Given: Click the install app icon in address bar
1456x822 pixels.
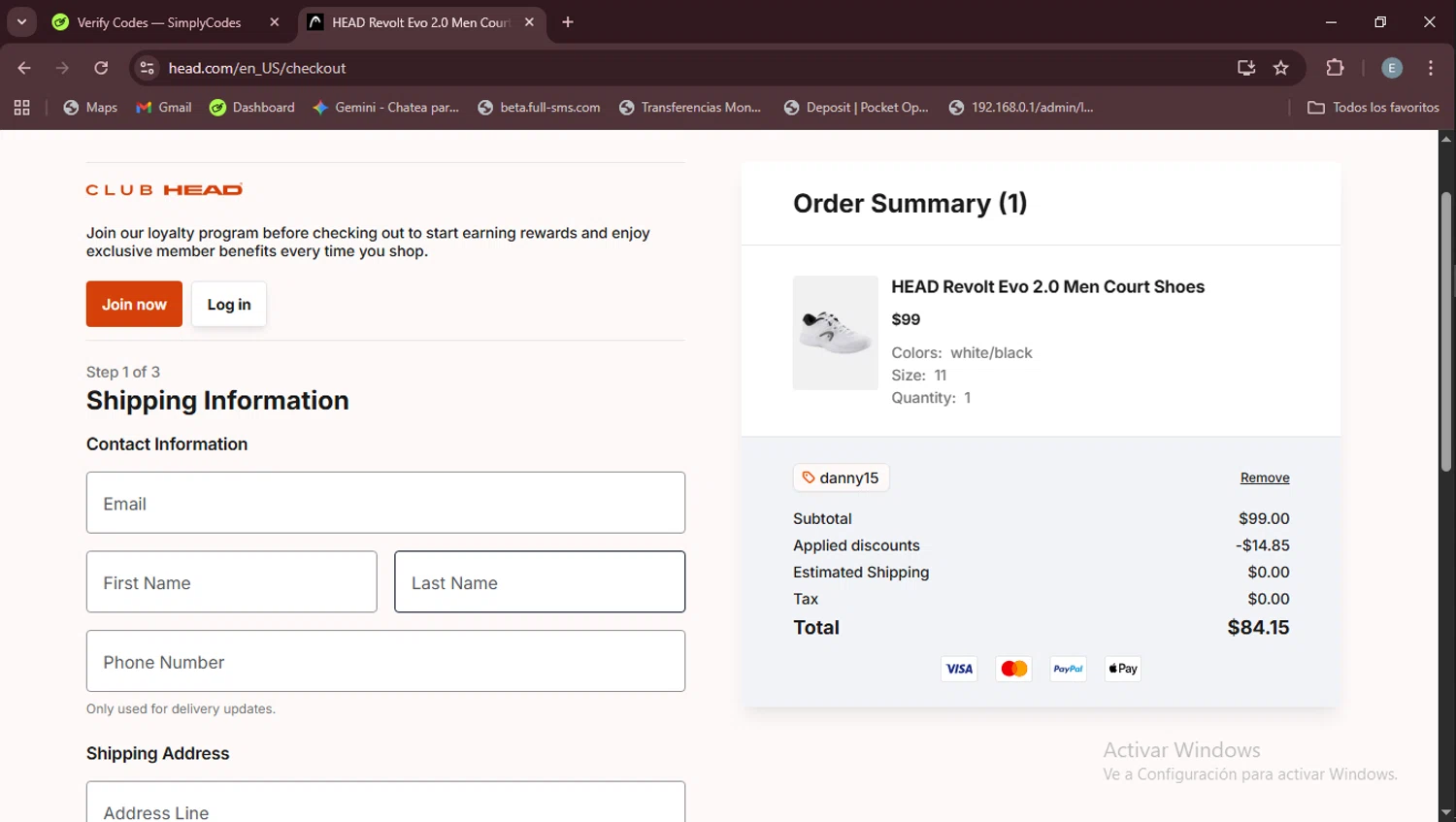Looking at the screenshot, I should point(1246,68).
